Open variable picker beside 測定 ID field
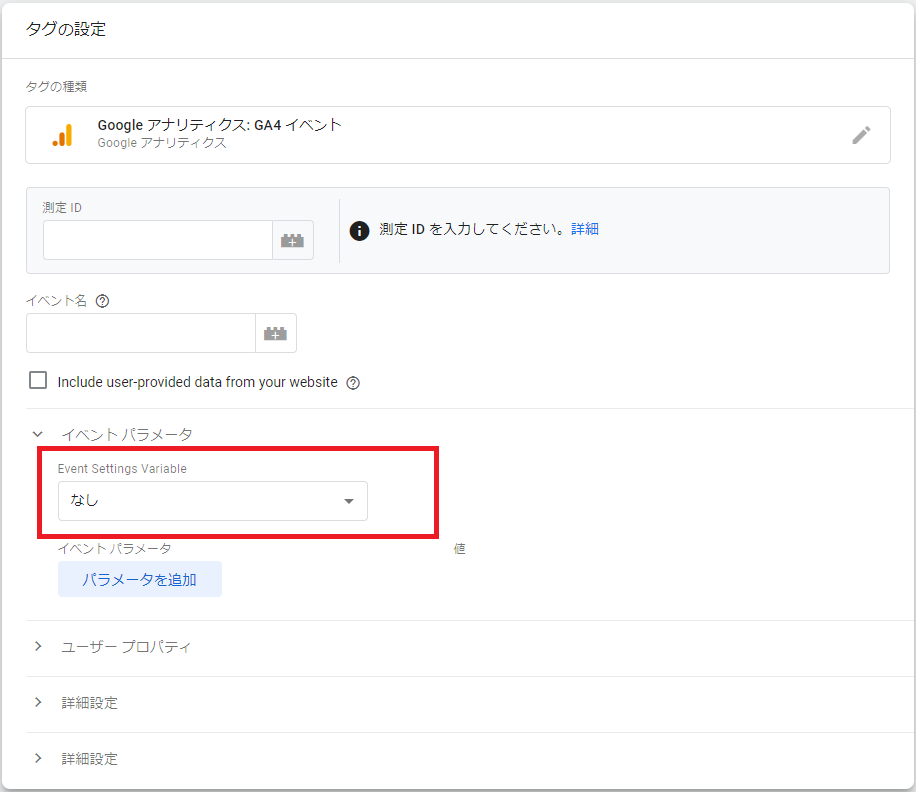Screen dimensions: 916x792 292,240
